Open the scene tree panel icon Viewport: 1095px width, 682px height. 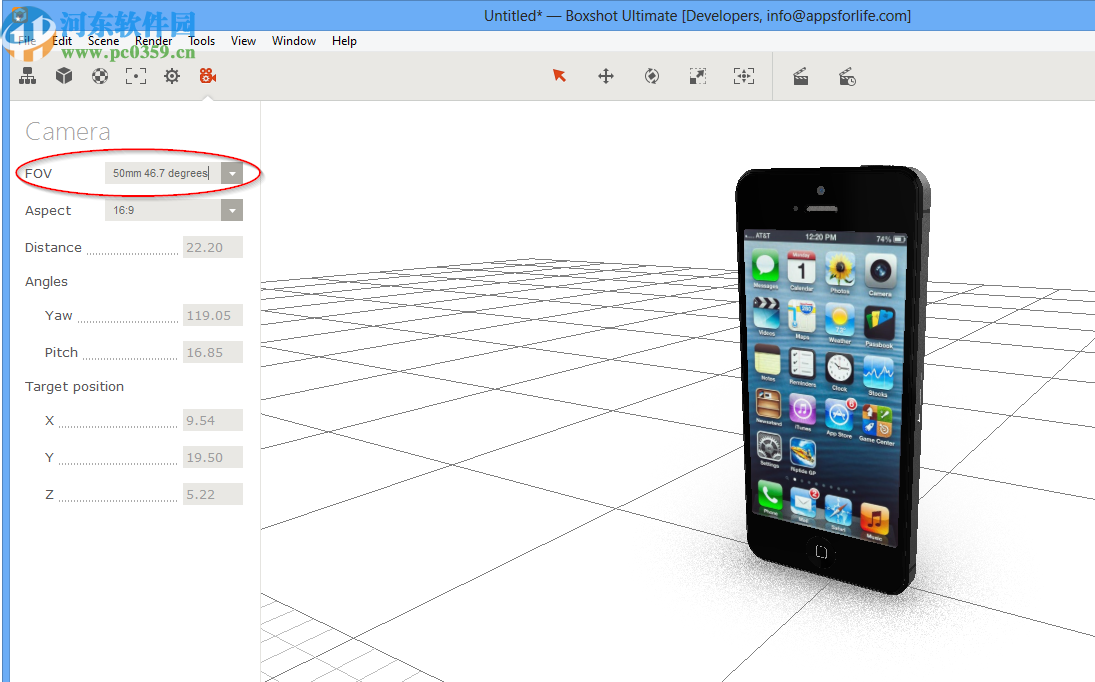[28, 76]
